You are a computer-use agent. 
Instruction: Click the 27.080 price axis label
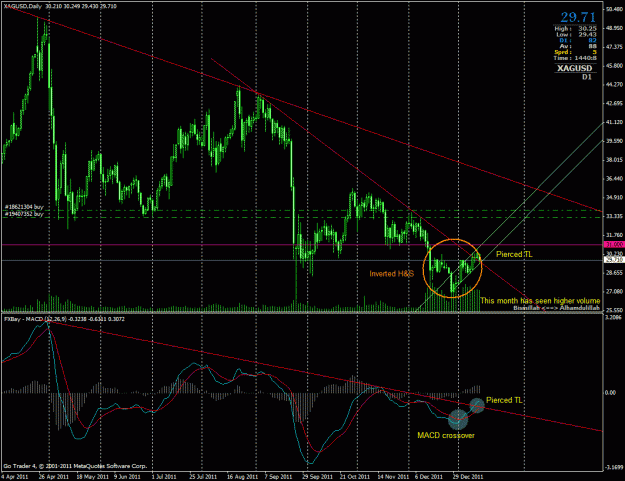614,291
